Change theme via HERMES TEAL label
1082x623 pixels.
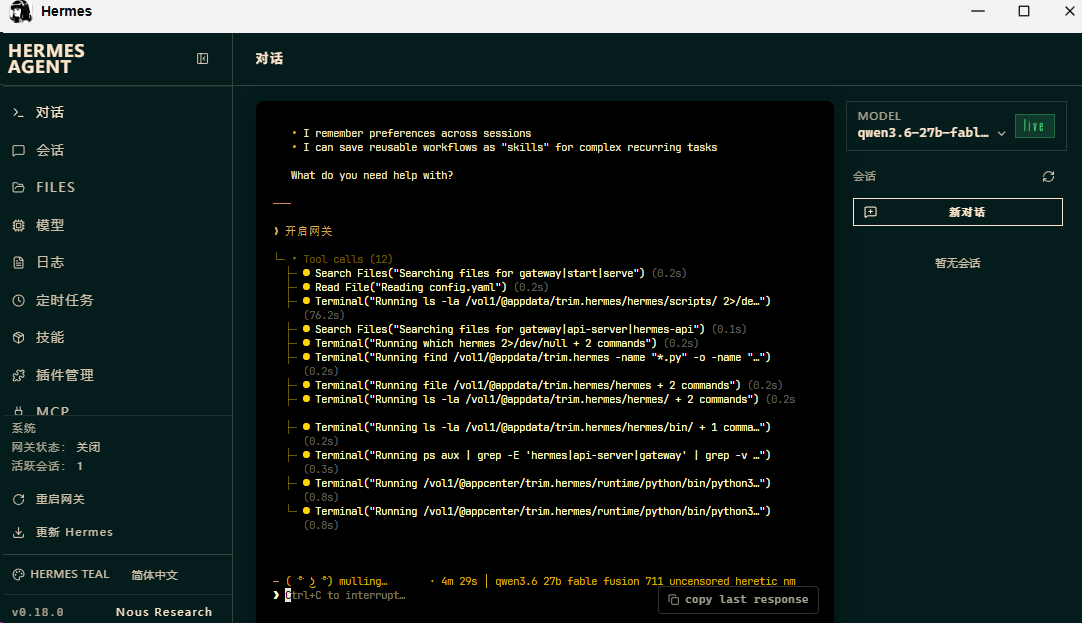[x=70, y=574]
